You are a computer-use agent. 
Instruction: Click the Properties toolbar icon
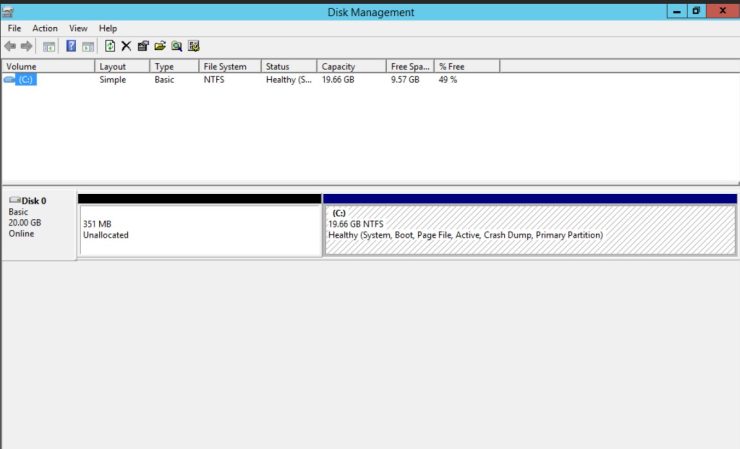[x=143, y=46]
